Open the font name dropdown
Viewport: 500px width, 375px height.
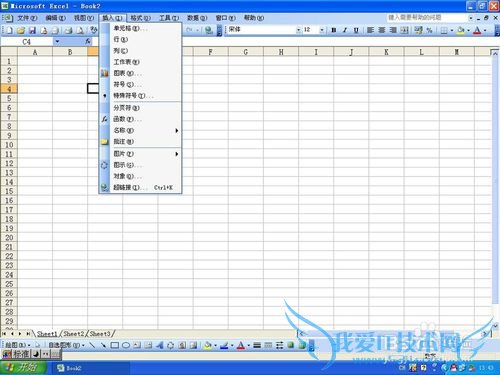(298, 30)
